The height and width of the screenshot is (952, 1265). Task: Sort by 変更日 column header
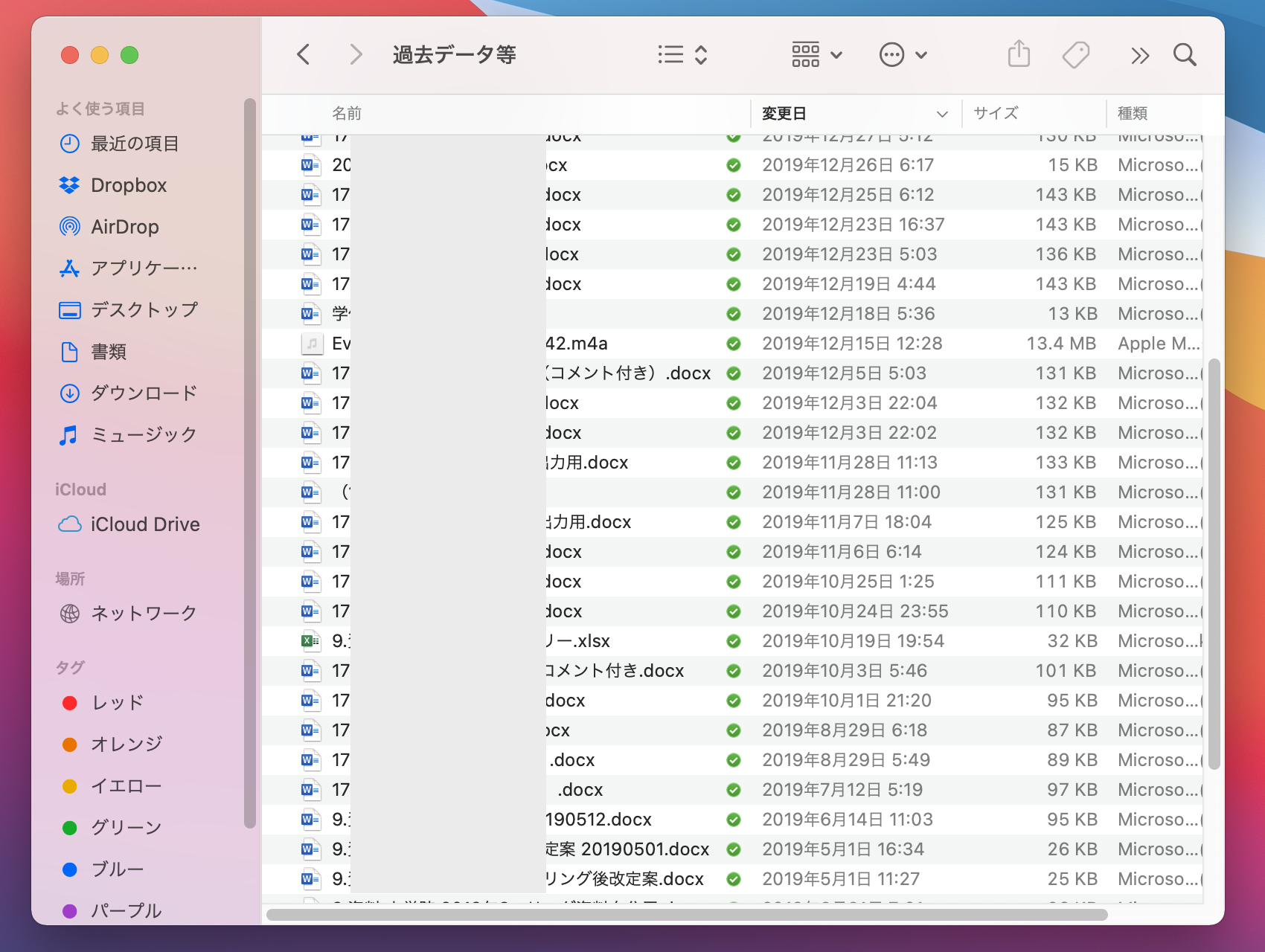(x=784, y=114)
